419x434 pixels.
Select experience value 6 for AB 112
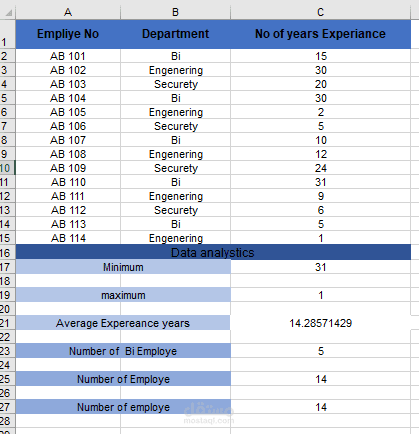coord(320,210)
